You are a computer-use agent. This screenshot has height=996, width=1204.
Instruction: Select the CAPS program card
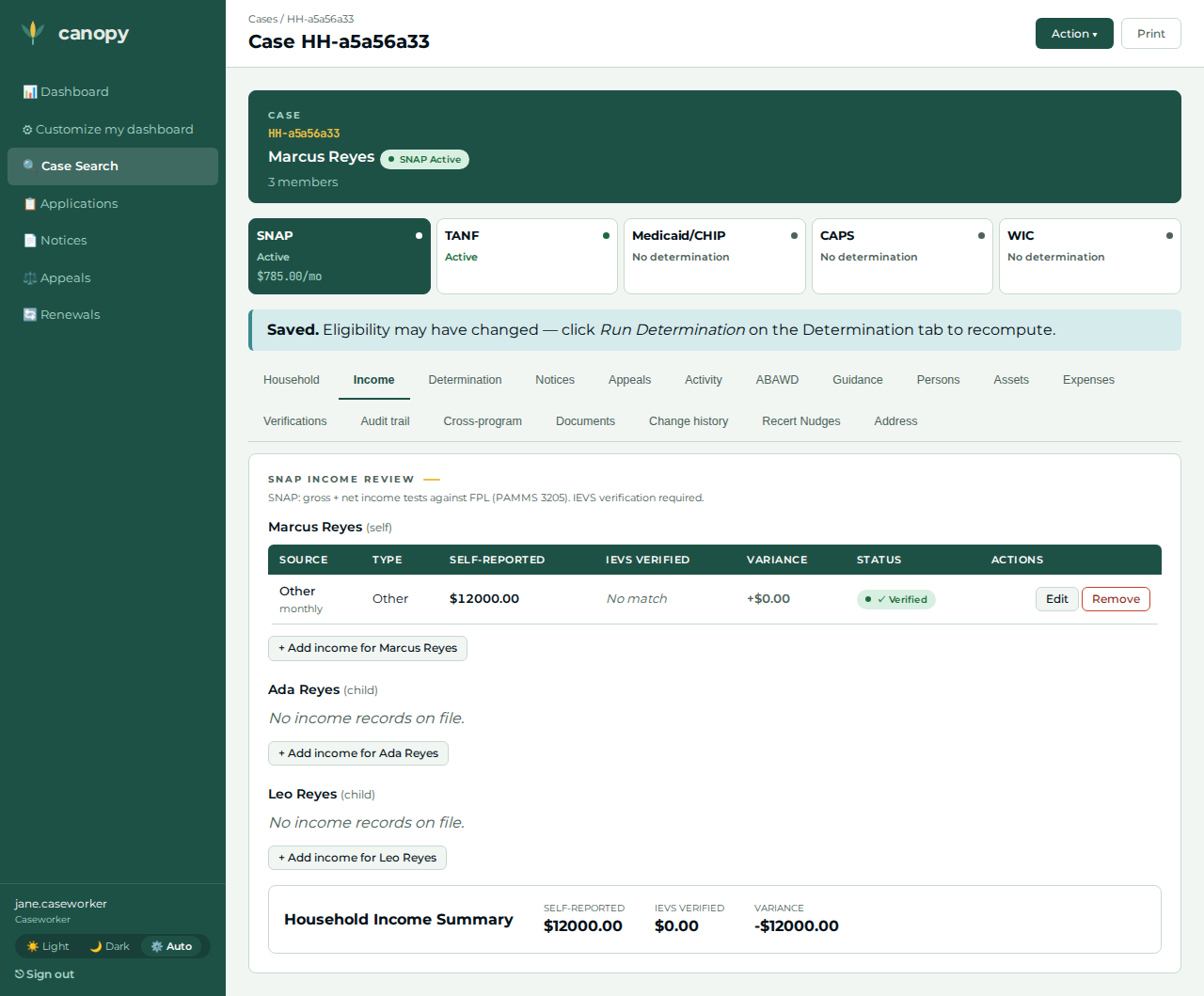click(x=902, y=256)
